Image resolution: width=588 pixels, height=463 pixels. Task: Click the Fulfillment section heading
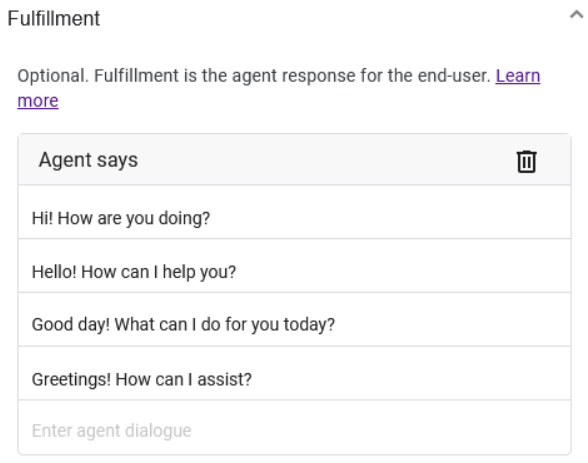coord(54,18)
